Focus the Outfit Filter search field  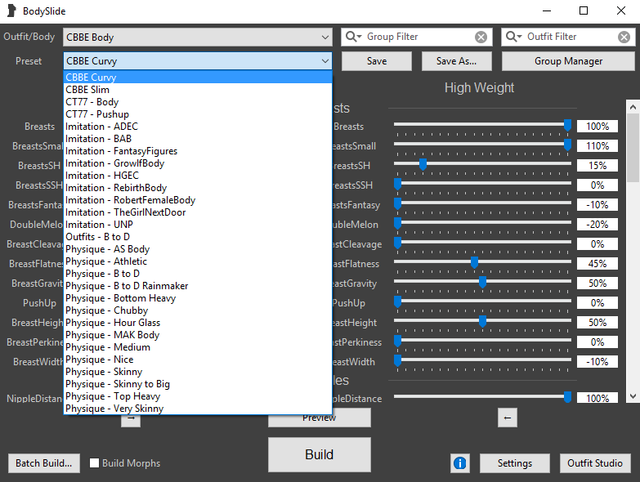tap(571, 37)
